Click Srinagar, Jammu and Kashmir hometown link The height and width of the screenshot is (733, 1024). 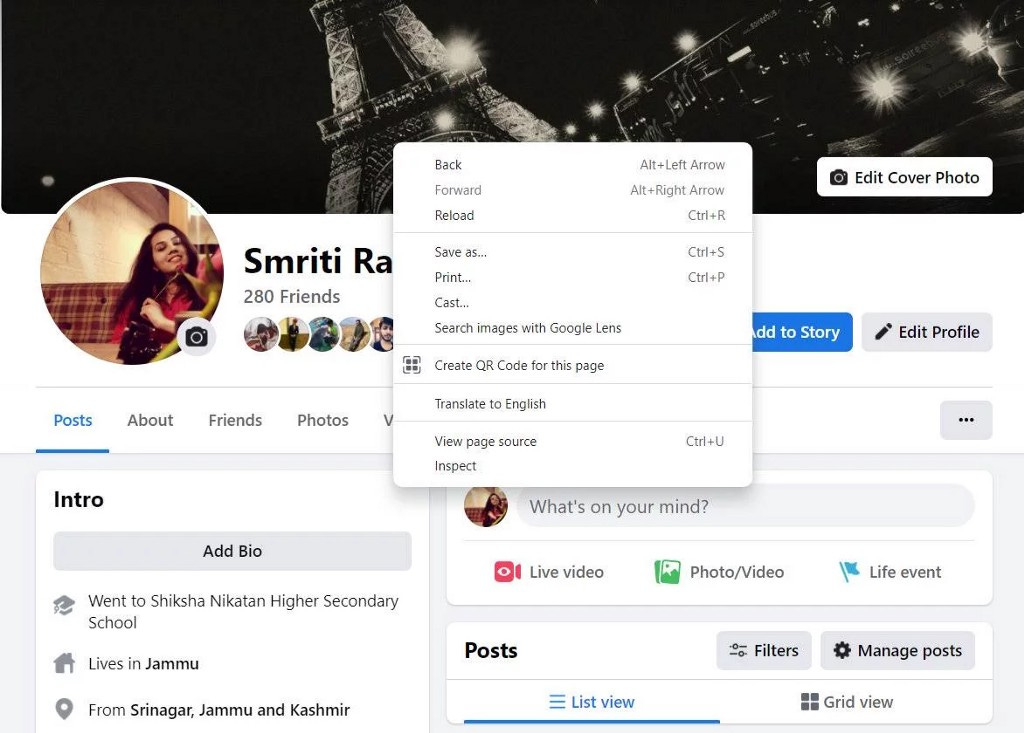click(240, 709)
